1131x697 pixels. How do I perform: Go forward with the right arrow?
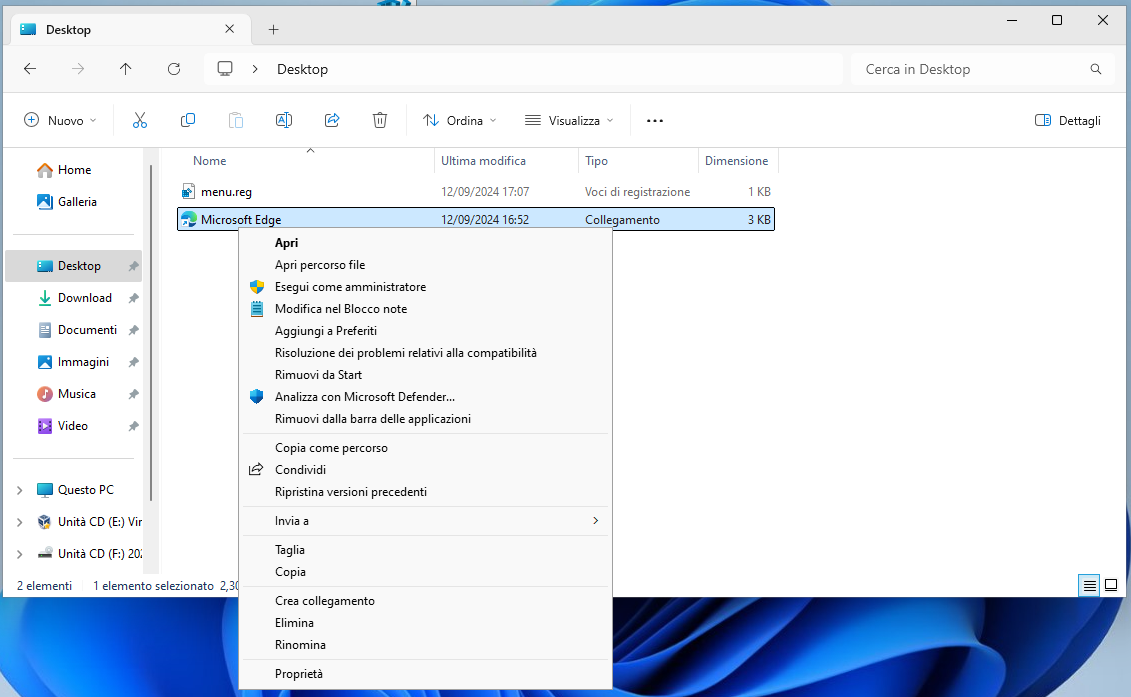[x=78, y=69]
